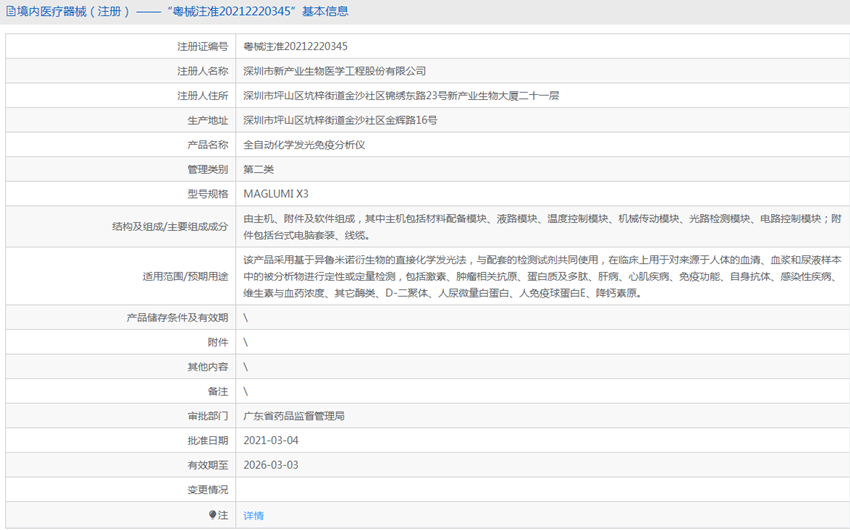850x530 pixels.
Task: Click the address ending 金辉路16号
Action: [x=340, y=120]
